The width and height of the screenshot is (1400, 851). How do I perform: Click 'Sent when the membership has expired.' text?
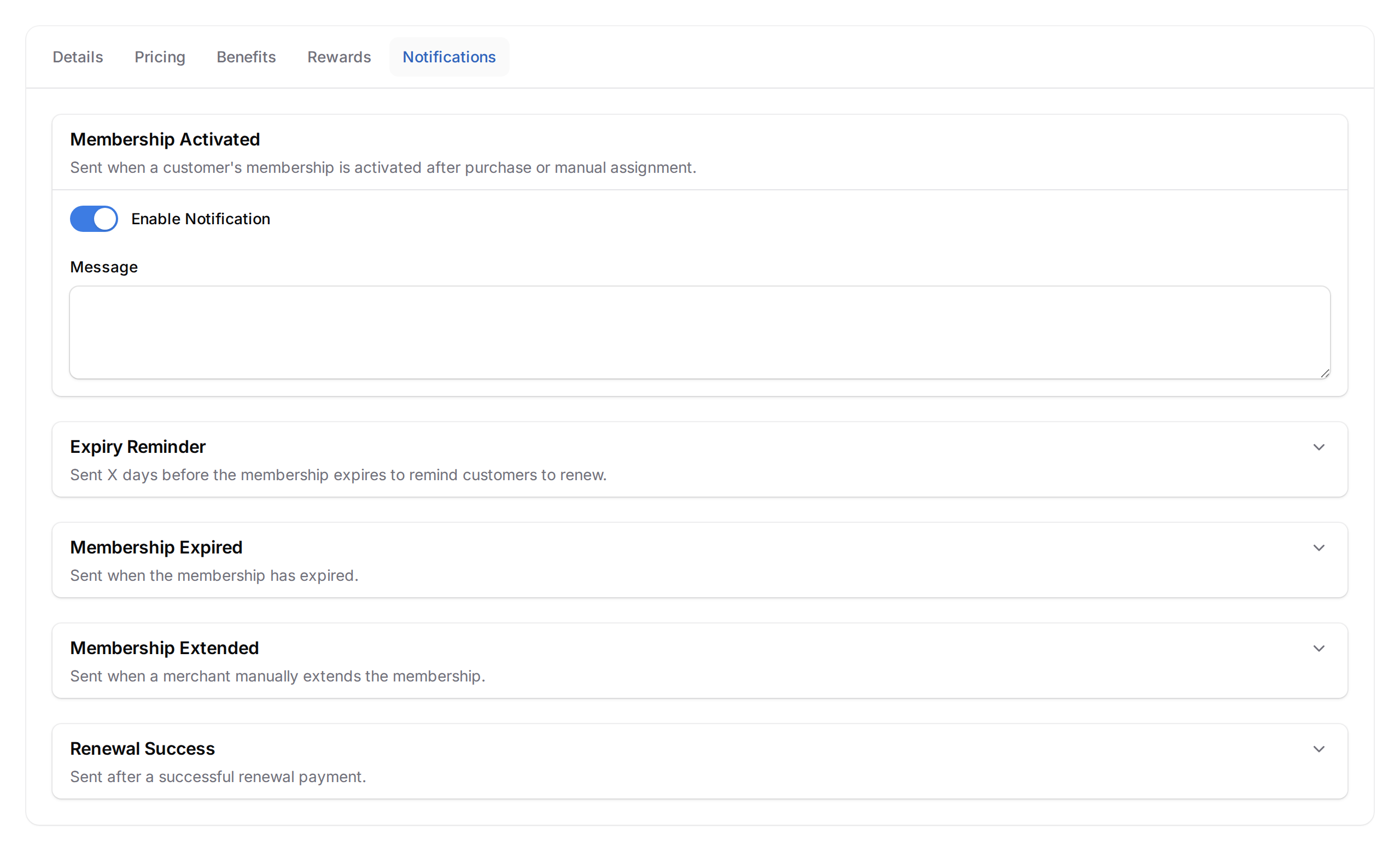click(x=214, y=575)
